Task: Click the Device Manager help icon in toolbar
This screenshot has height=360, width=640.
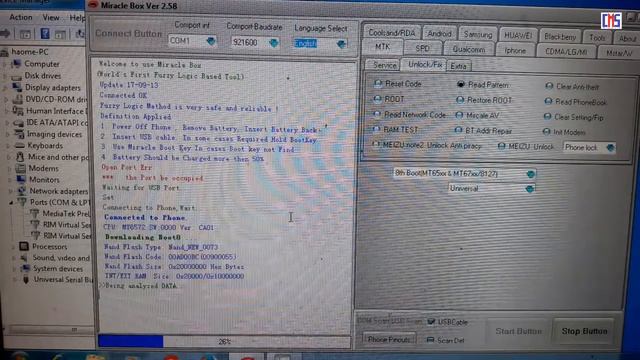Action: click(45, 34)
